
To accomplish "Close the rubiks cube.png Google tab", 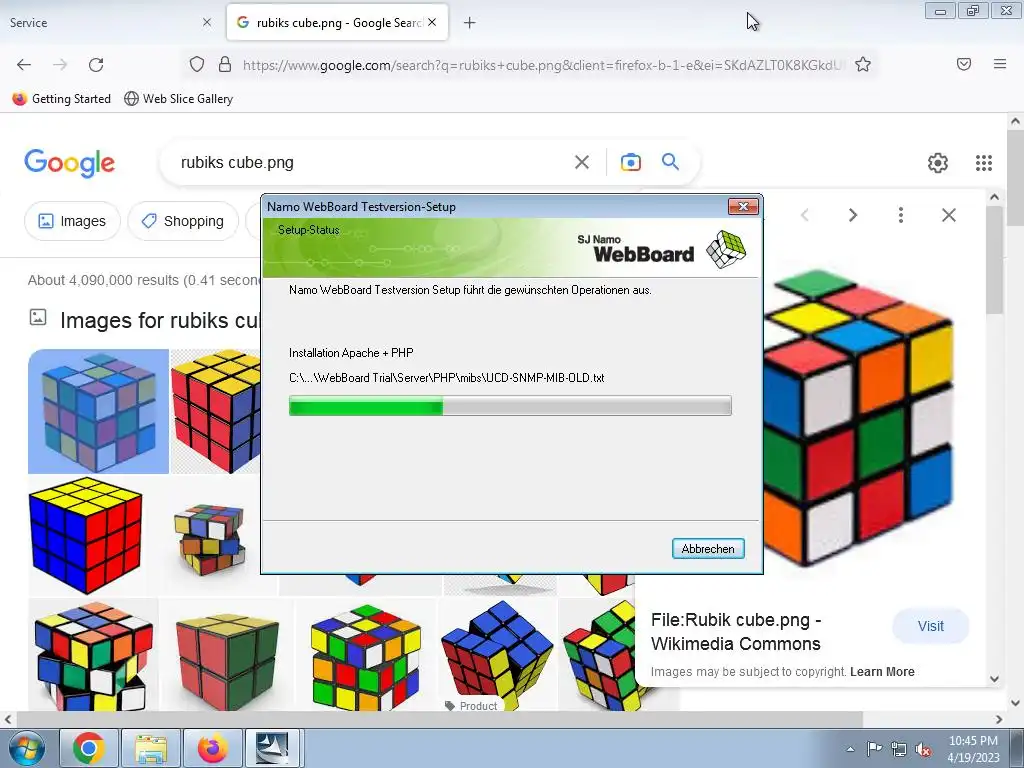I will [432, 22].
